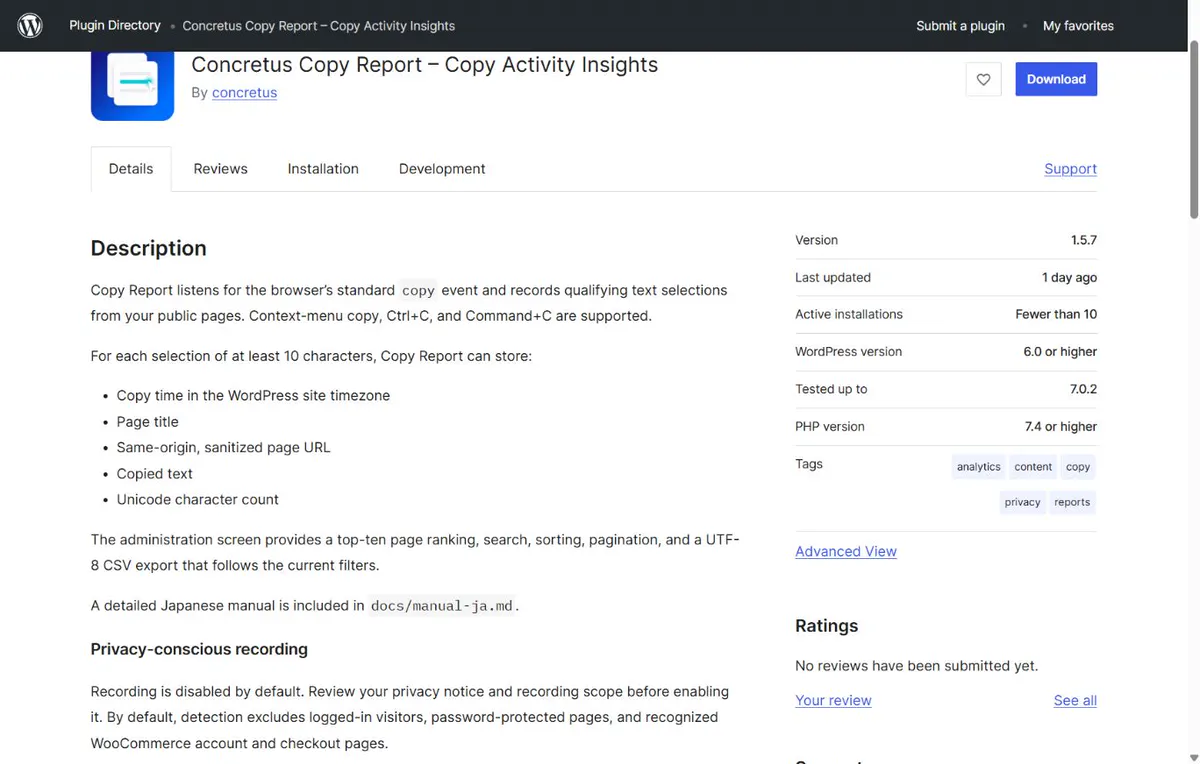The image size is (1200, 764).
Task: Switch to the Development tab
Action: pos(442,169)
